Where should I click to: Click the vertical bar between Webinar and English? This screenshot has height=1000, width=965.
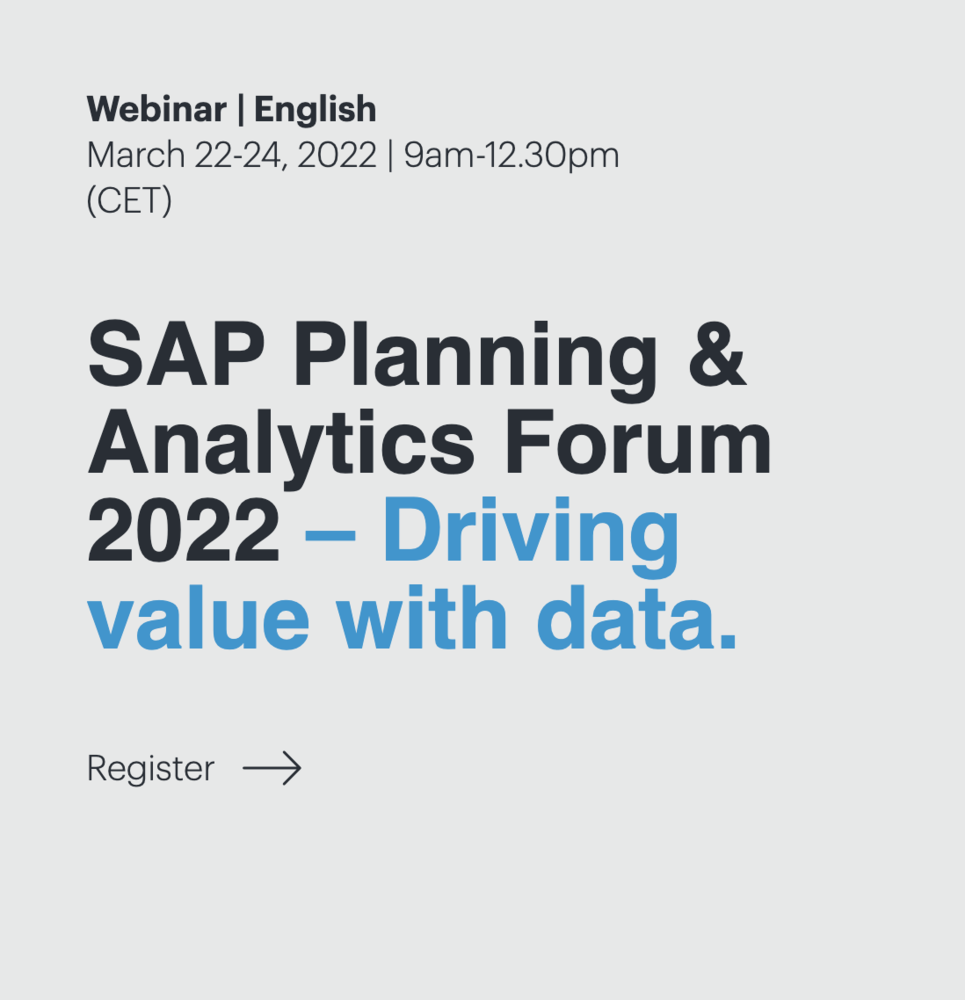[240, 110]
